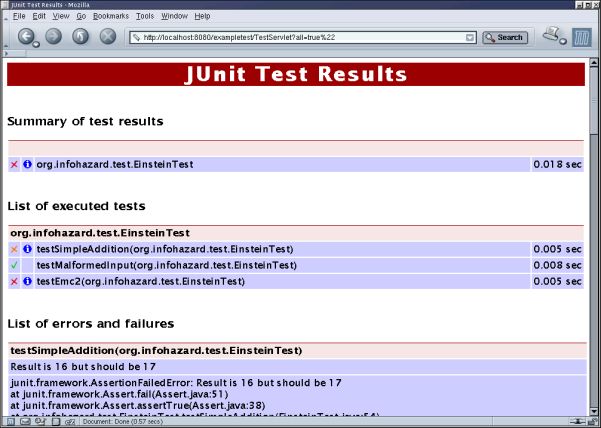
Task: Click the bold EinsteinTest header in the executed tests table
Action: pyautogui.click(x=100, y=233)
